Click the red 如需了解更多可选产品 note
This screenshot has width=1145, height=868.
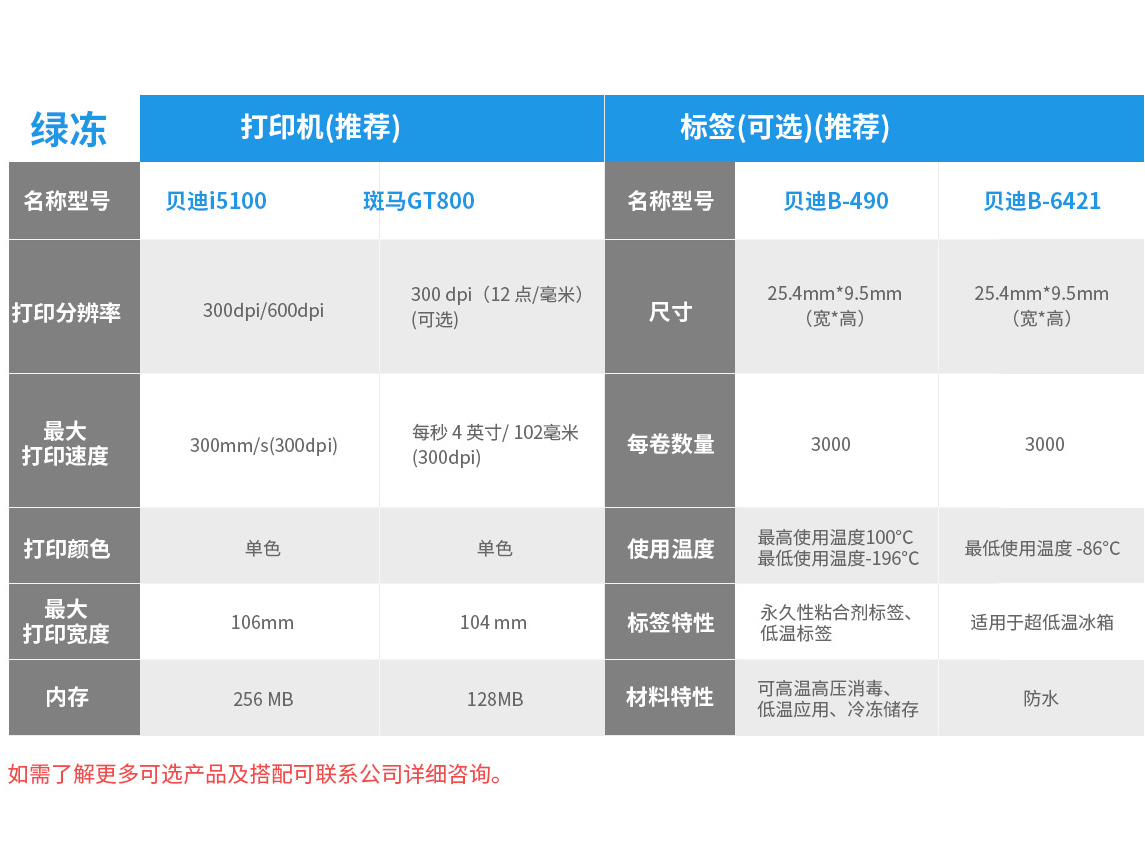pos(256,774)
